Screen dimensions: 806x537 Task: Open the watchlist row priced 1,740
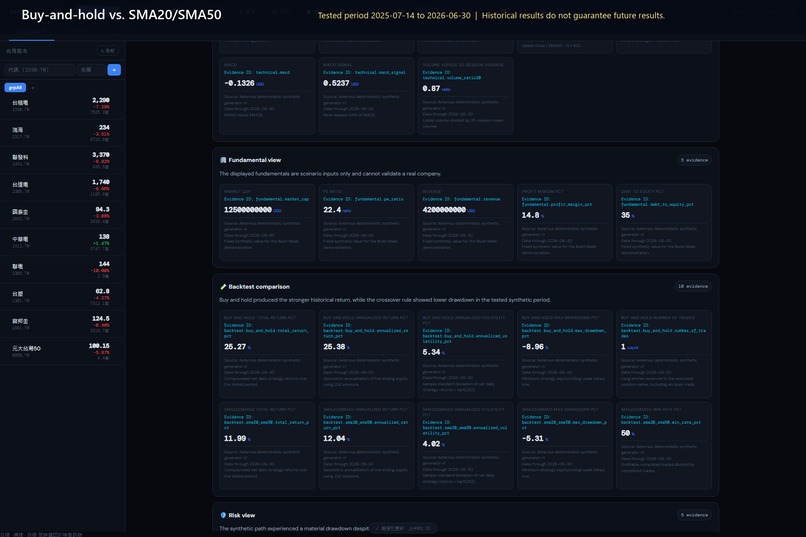(62, 187)
